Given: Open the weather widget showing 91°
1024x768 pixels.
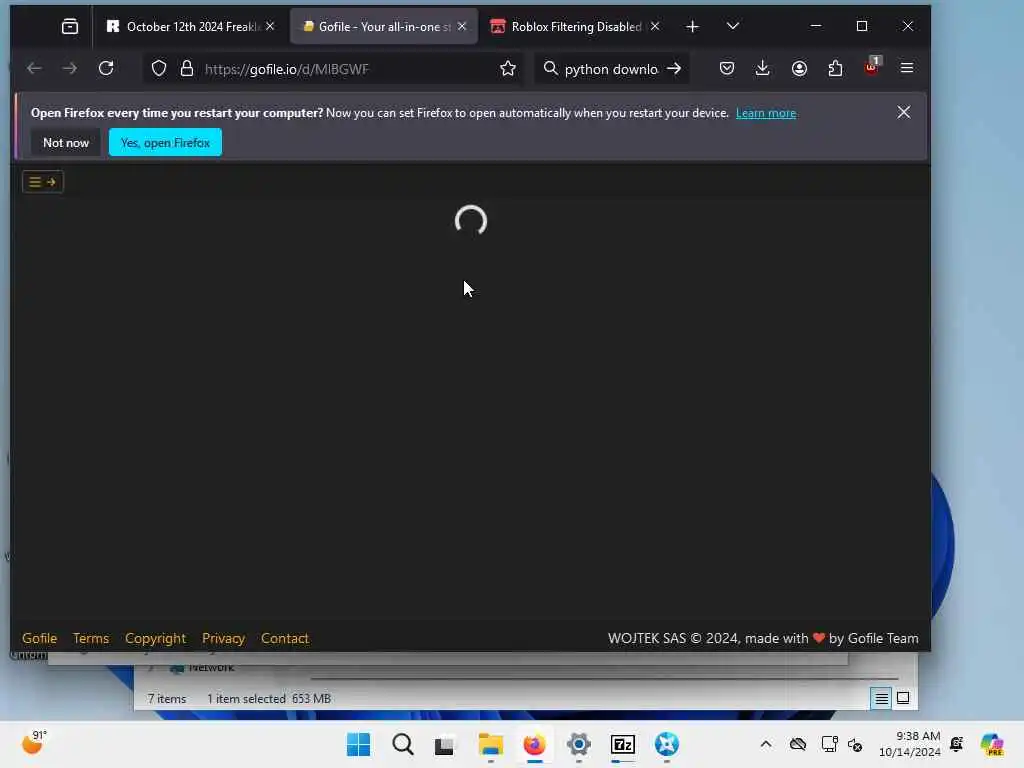Looking at the screenshot, I should click(34, 743).
